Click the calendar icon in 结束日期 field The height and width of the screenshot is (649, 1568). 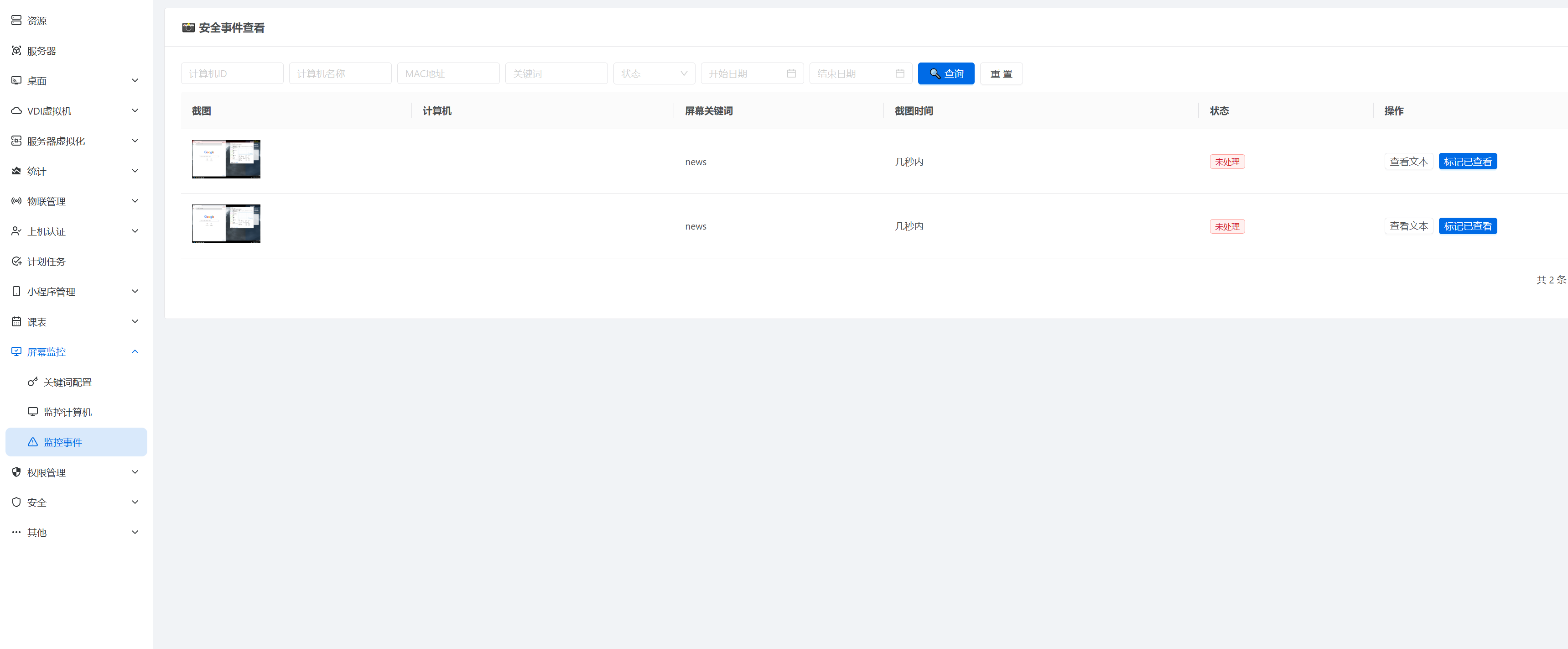899,74
